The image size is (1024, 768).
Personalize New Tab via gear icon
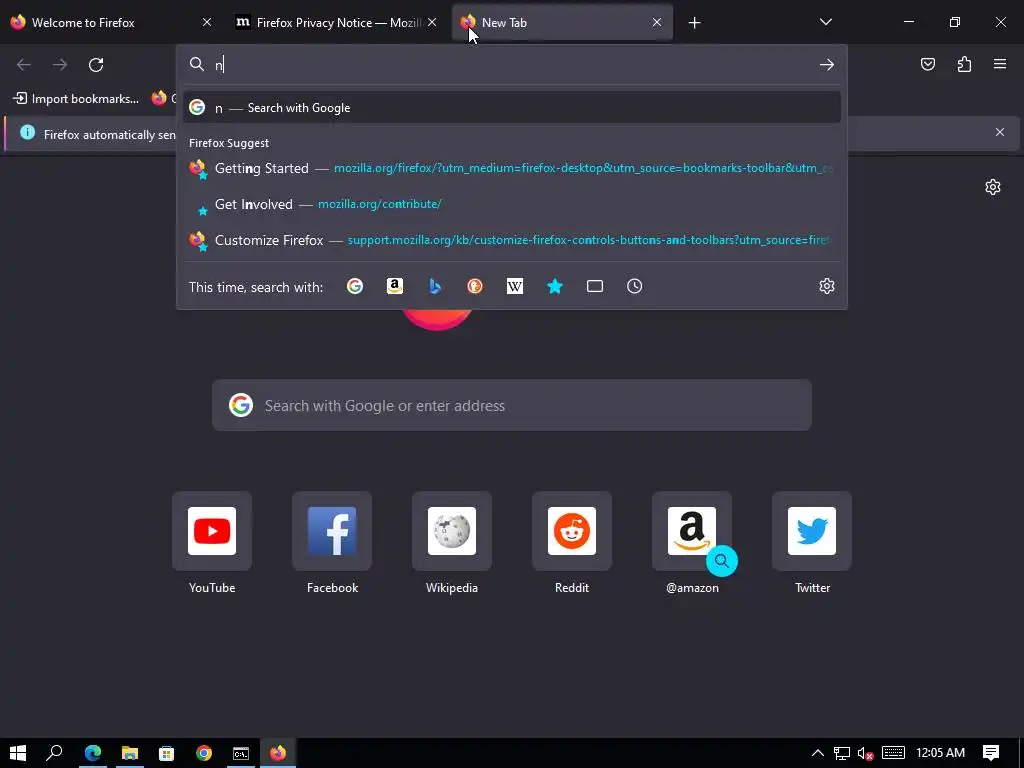click(x=993, y=187)
